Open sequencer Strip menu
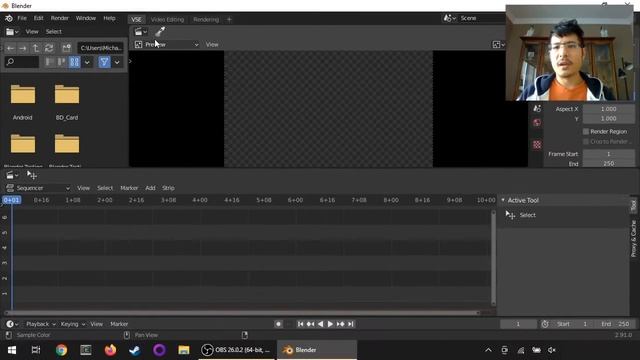The height and width of the screenshot is (360, 640). [168, 188]
